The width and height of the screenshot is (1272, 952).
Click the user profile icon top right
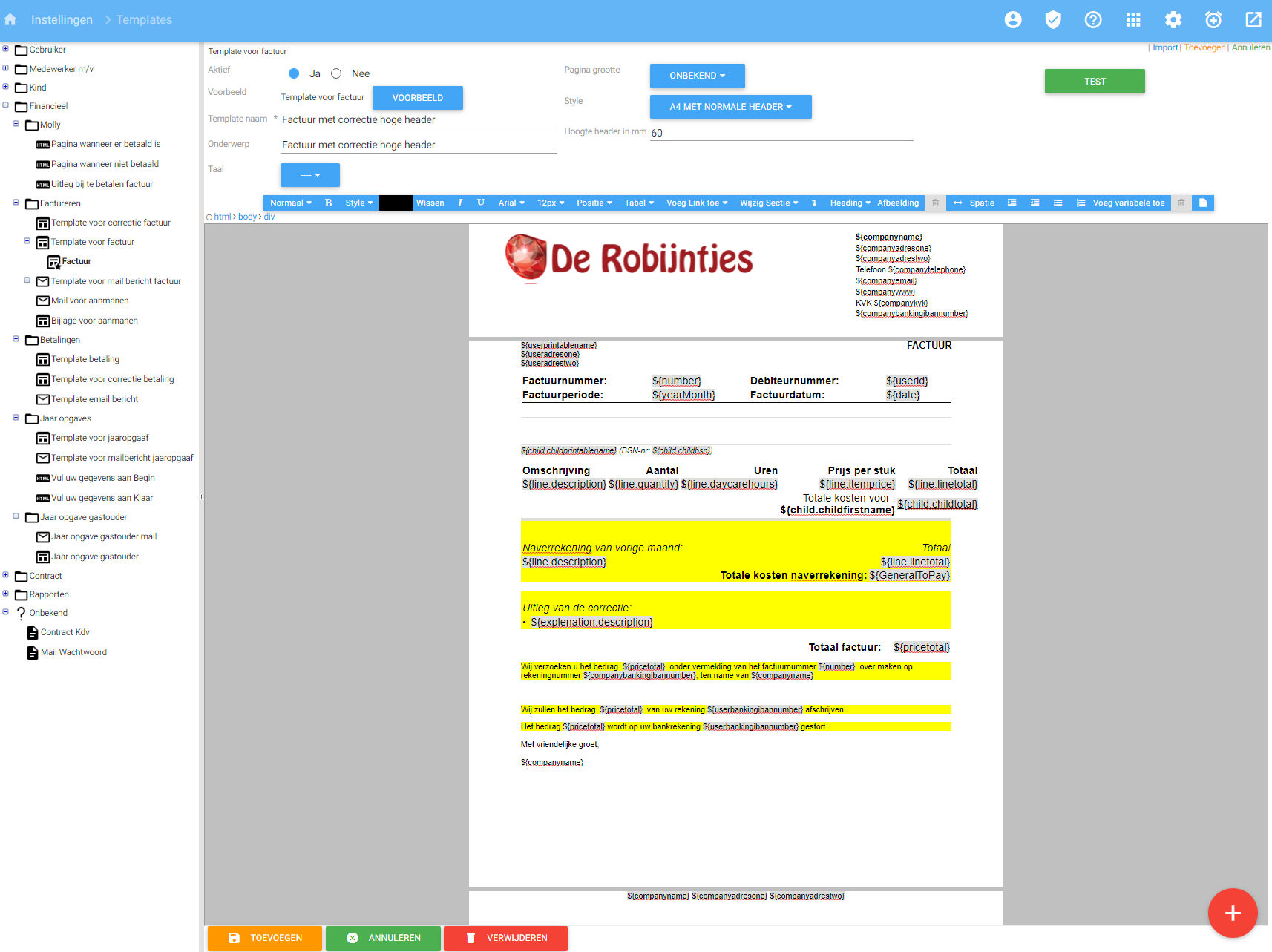pyautogui.click(x=1013, y=19)
